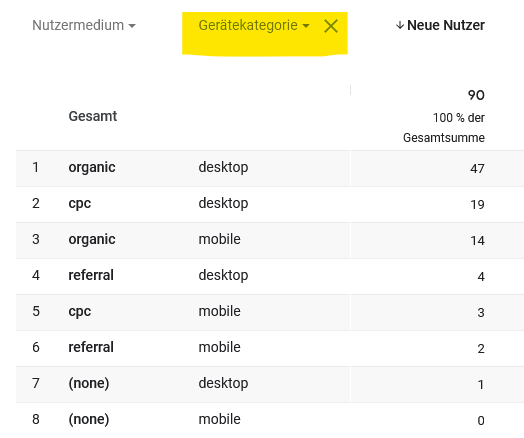Click the Gesamt totals label
This screenshot has height=438, width=524.
pyautogui.click(x=93, y=116)
